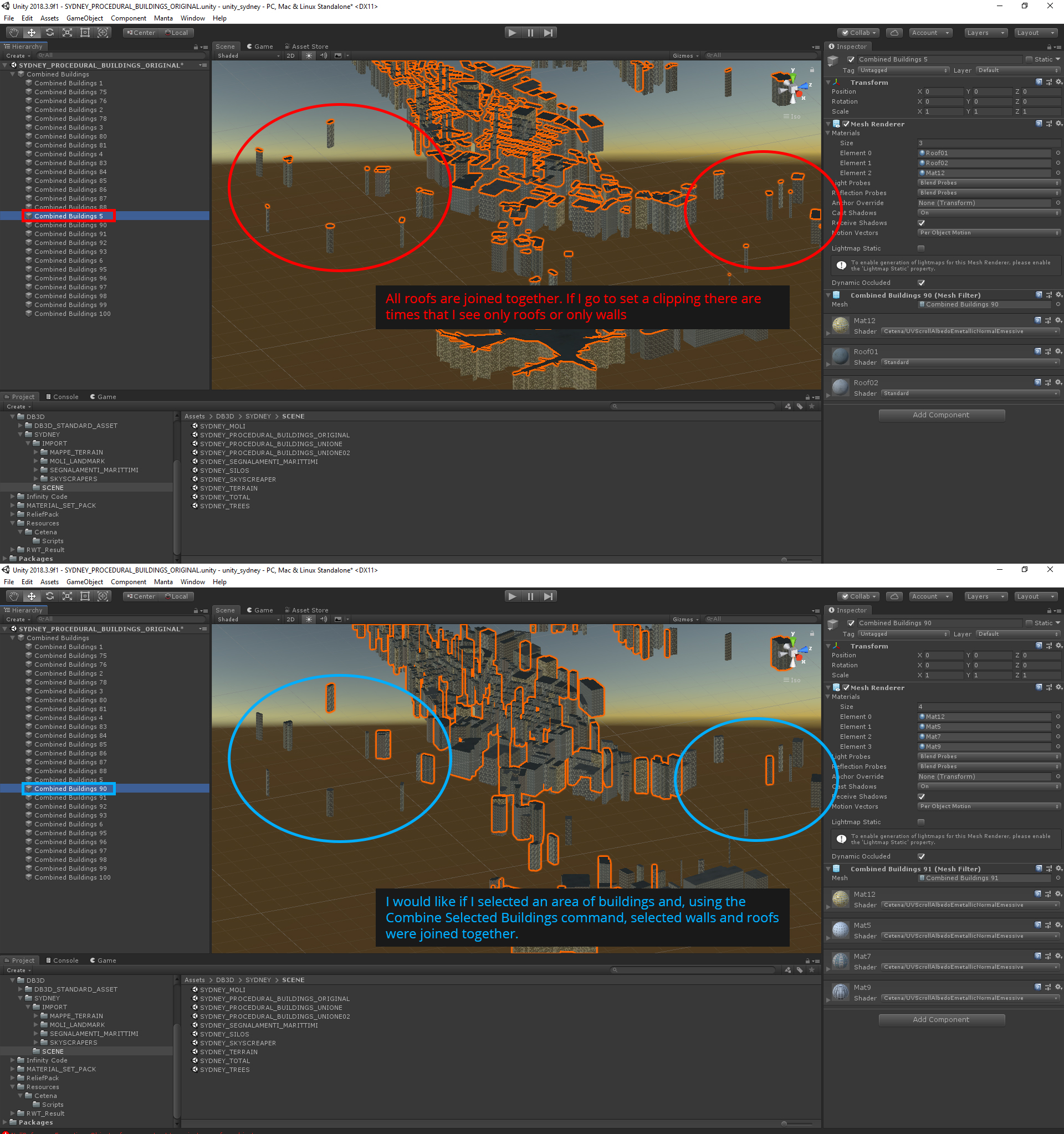Image resolution: width=1064 pixels, height=1134 pixels.
Task: Select the Hand tool in lower Unity window
Action: pyautogui.click(x=14, y=596)
